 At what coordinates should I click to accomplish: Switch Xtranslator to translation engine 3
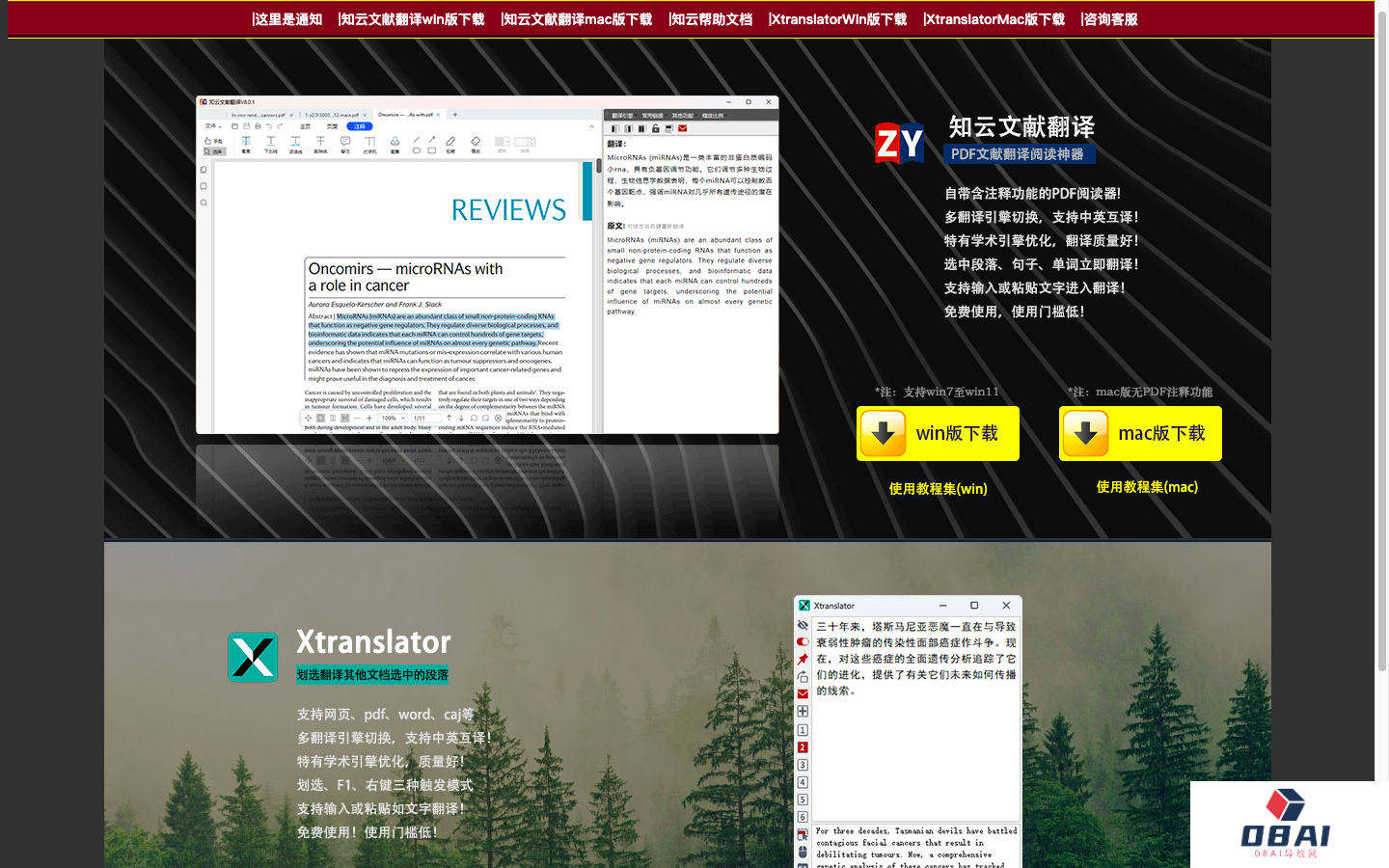coord(803,765)
